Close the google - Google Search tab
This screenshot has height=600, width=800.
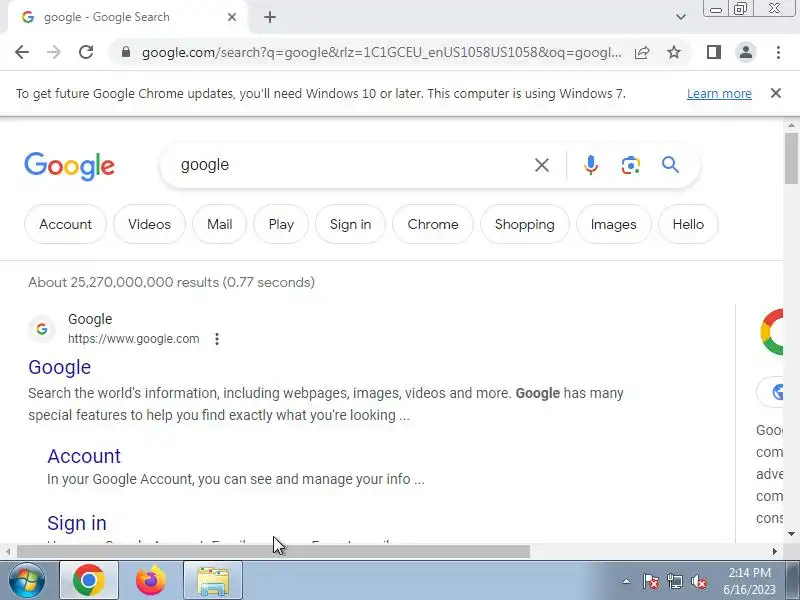click(232, 17)
